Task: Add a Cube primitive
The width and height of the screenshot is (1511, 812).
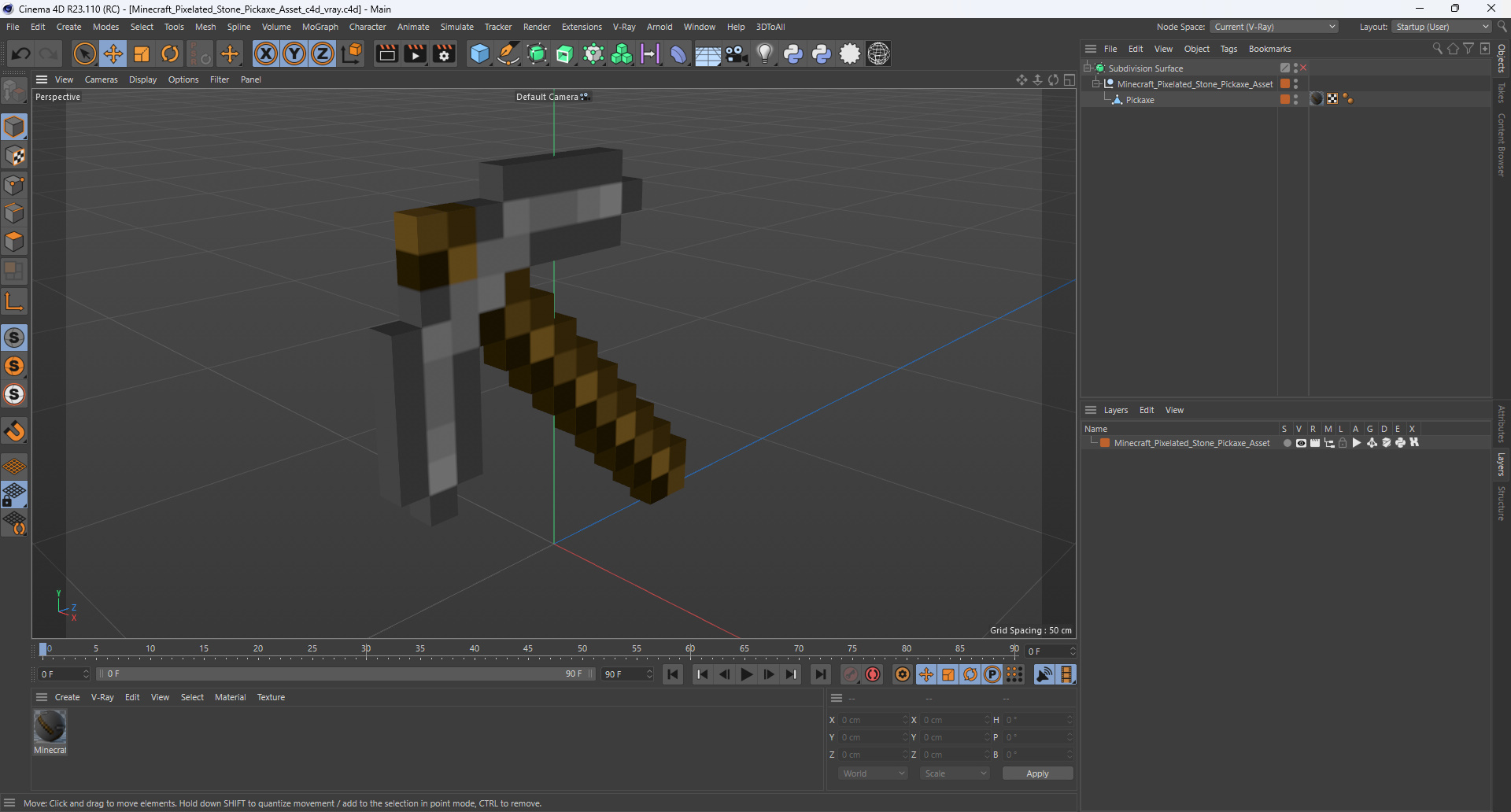Action: 479,54
